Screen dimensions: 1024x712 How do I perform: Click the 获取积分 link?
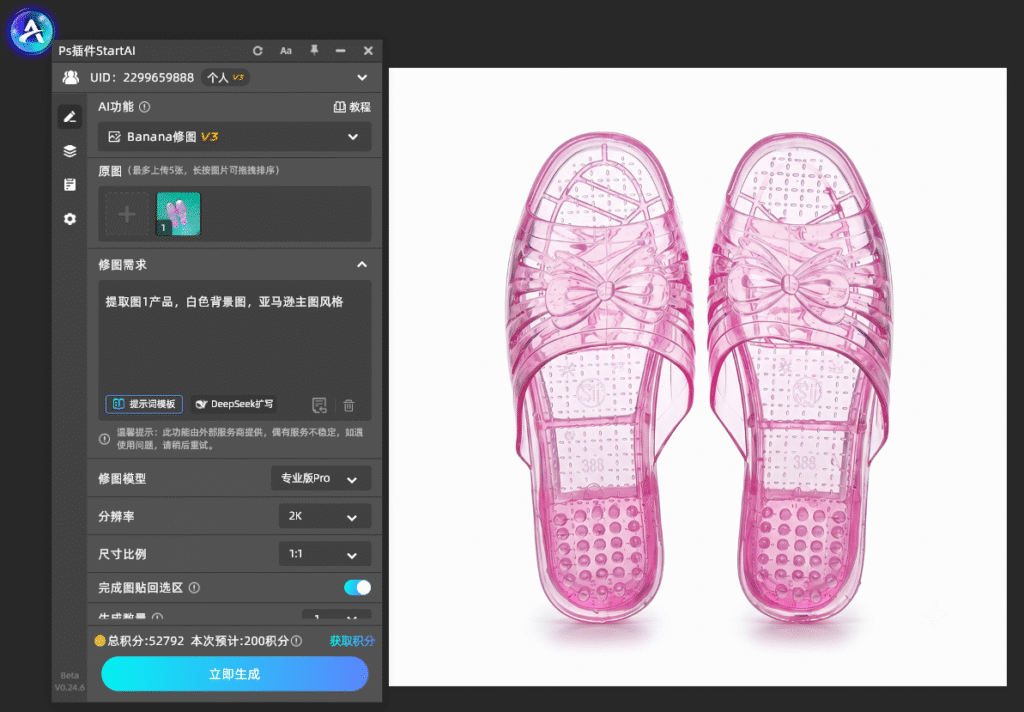pos(352,641)
